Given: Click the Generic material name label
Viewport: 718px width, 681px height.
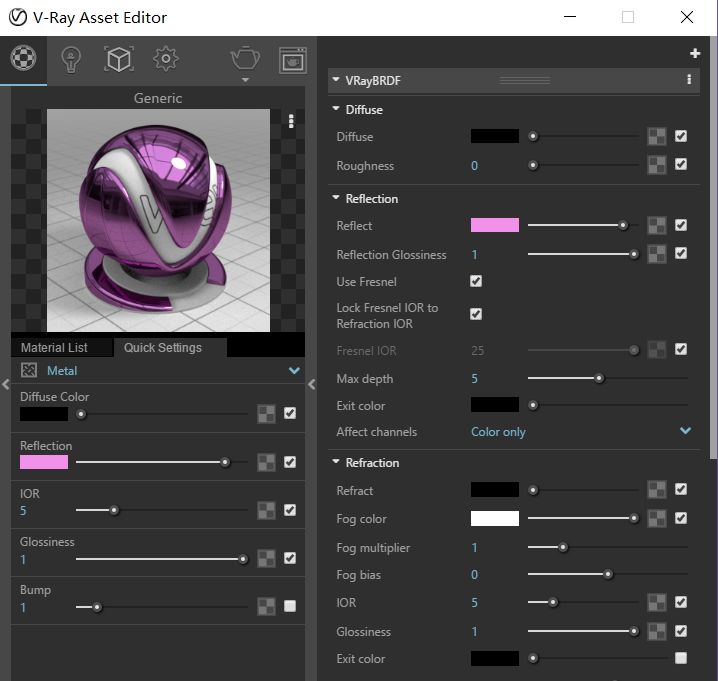Looking at the screenshot, I should click(158, 98).
